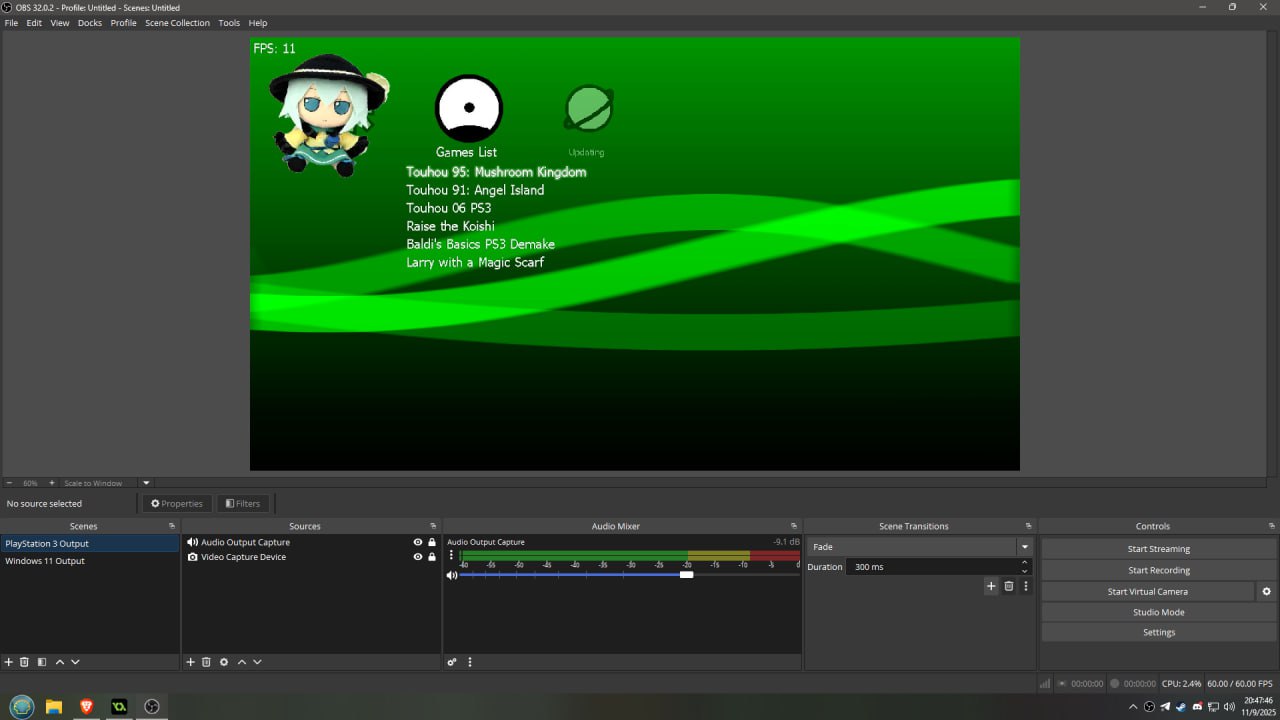Viewport: 1280px width, 720px height.
Task: Add a new source with the plus icon
Action: point(191,662)
